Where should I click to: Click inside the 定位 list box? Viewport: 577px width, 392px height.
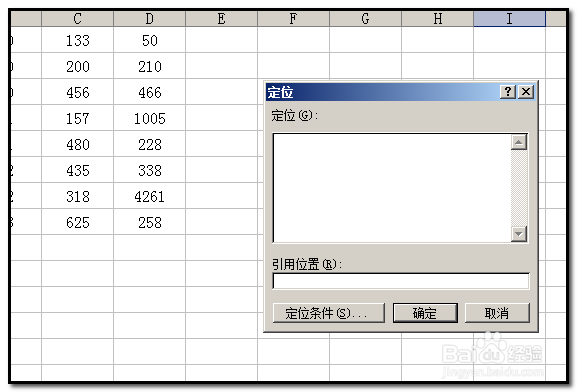click(392, 188)
